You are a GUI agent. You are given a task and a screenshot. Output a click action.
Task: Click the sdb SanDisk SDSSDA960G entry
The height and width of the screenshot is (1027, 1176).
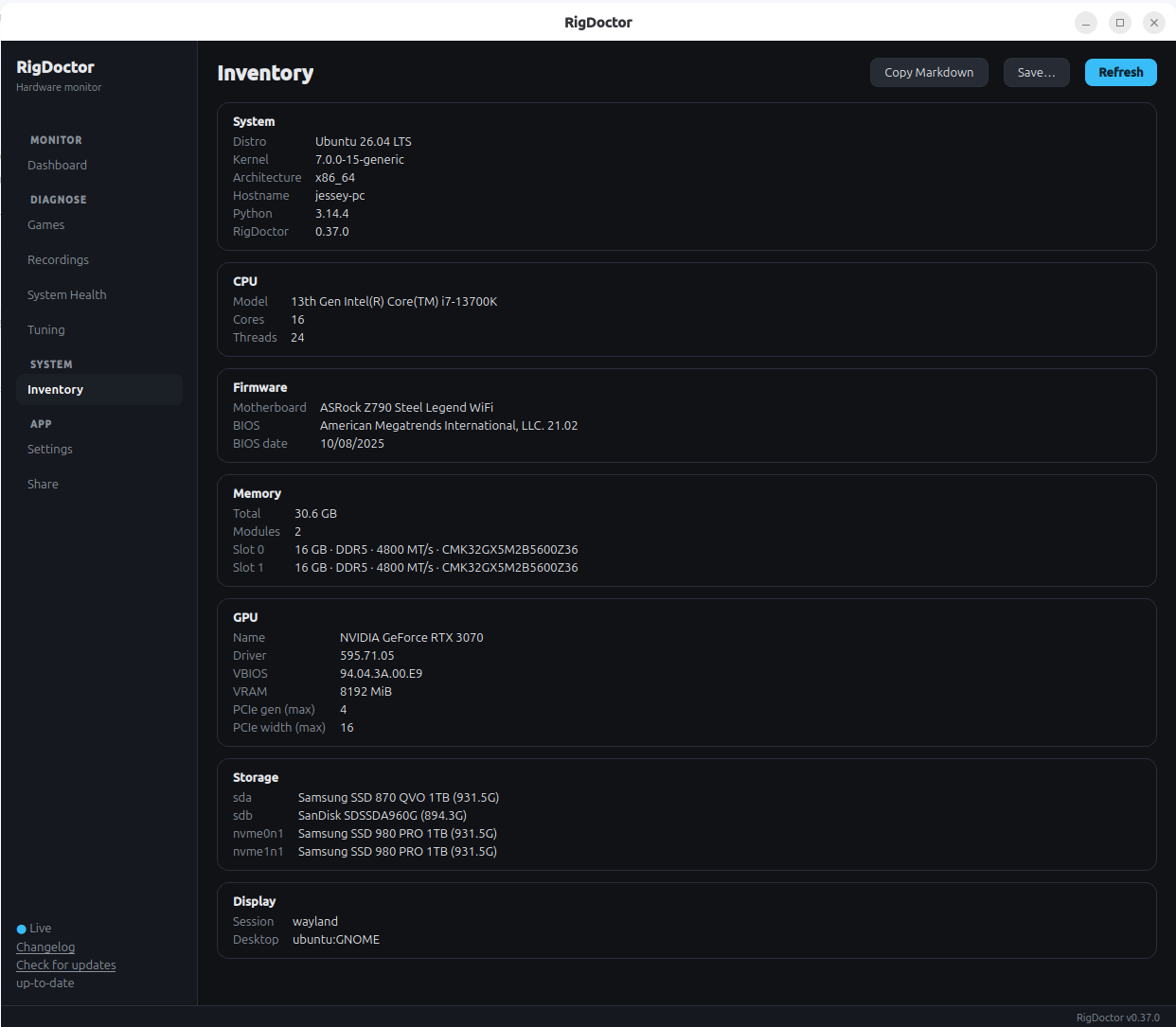coord(383,815)
